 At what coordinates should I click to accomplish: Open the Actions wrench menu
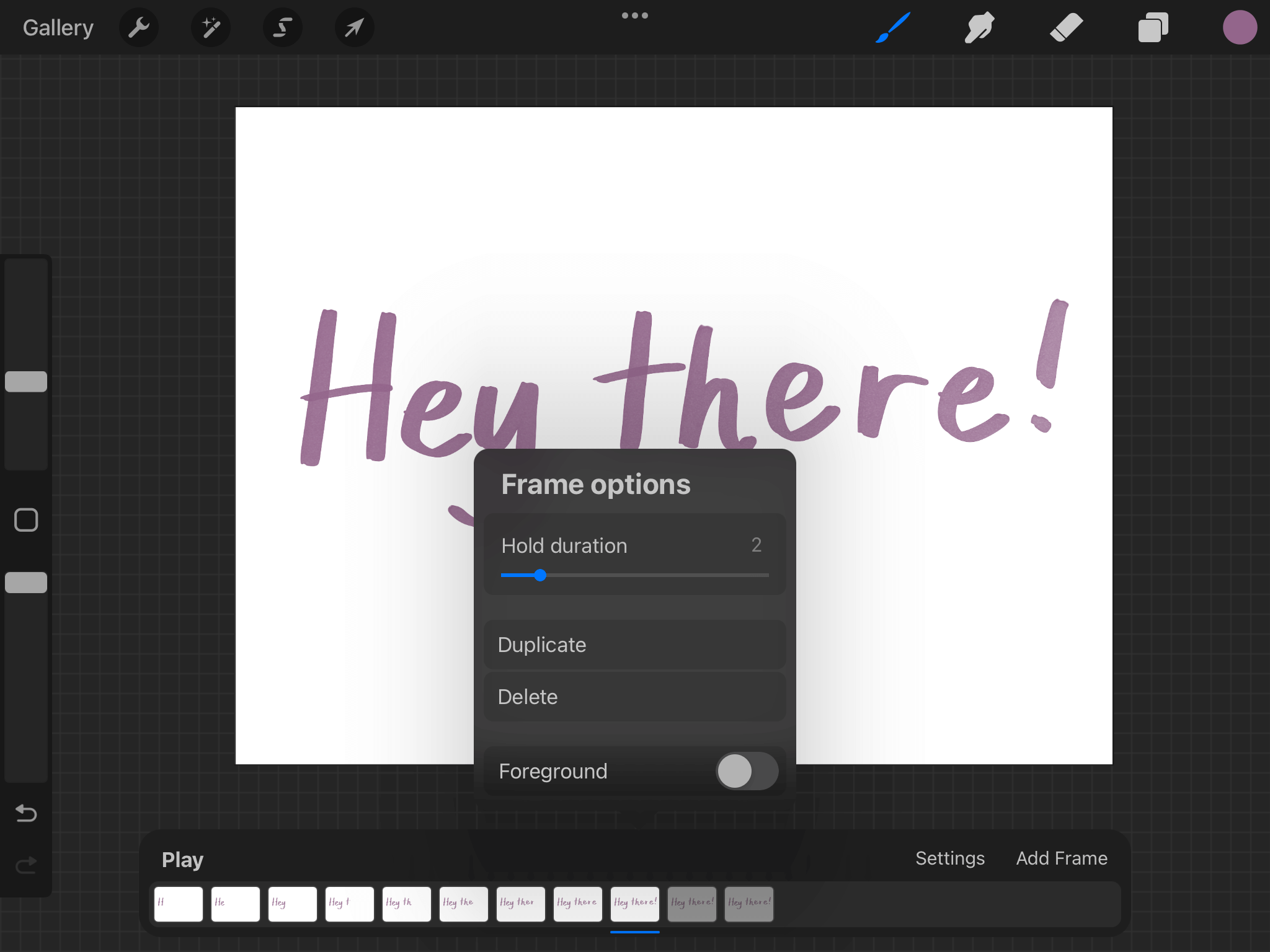click(139, 27)
